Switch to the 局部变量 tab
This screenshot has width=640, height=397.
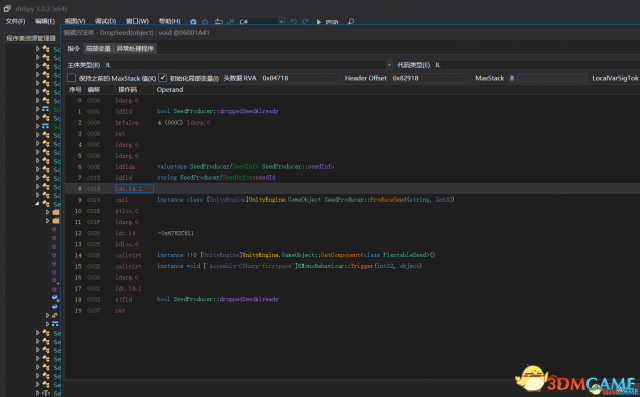pos(98,49)
